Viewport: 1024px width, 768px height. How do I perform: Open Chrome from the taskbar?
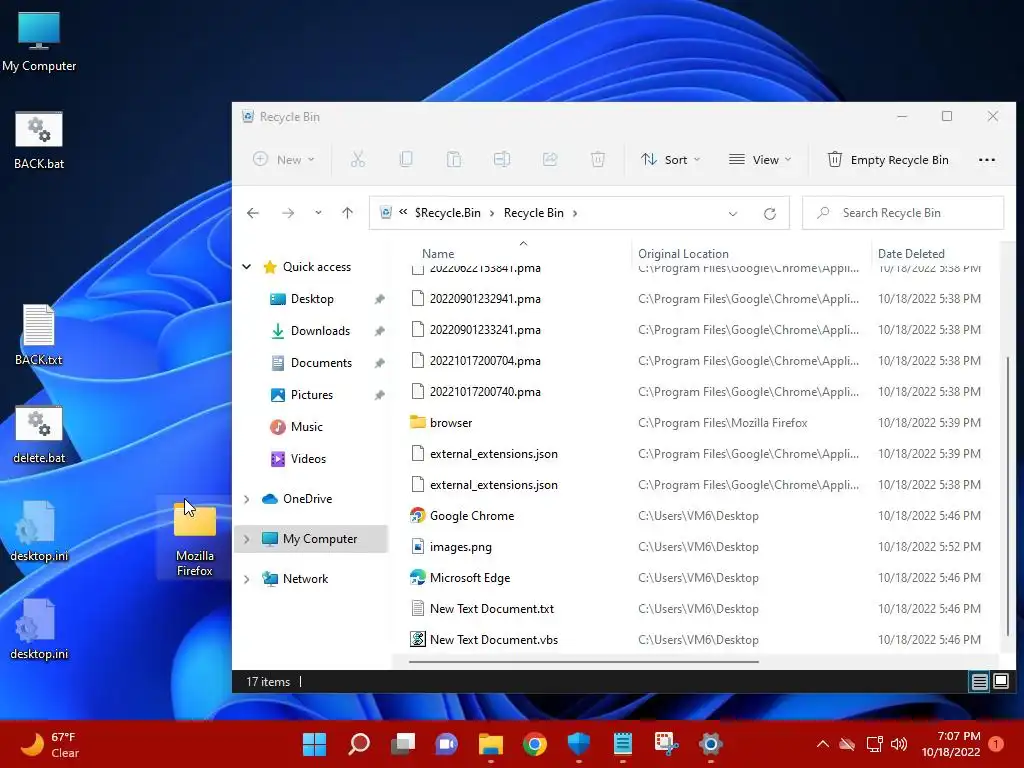(535, 744)
